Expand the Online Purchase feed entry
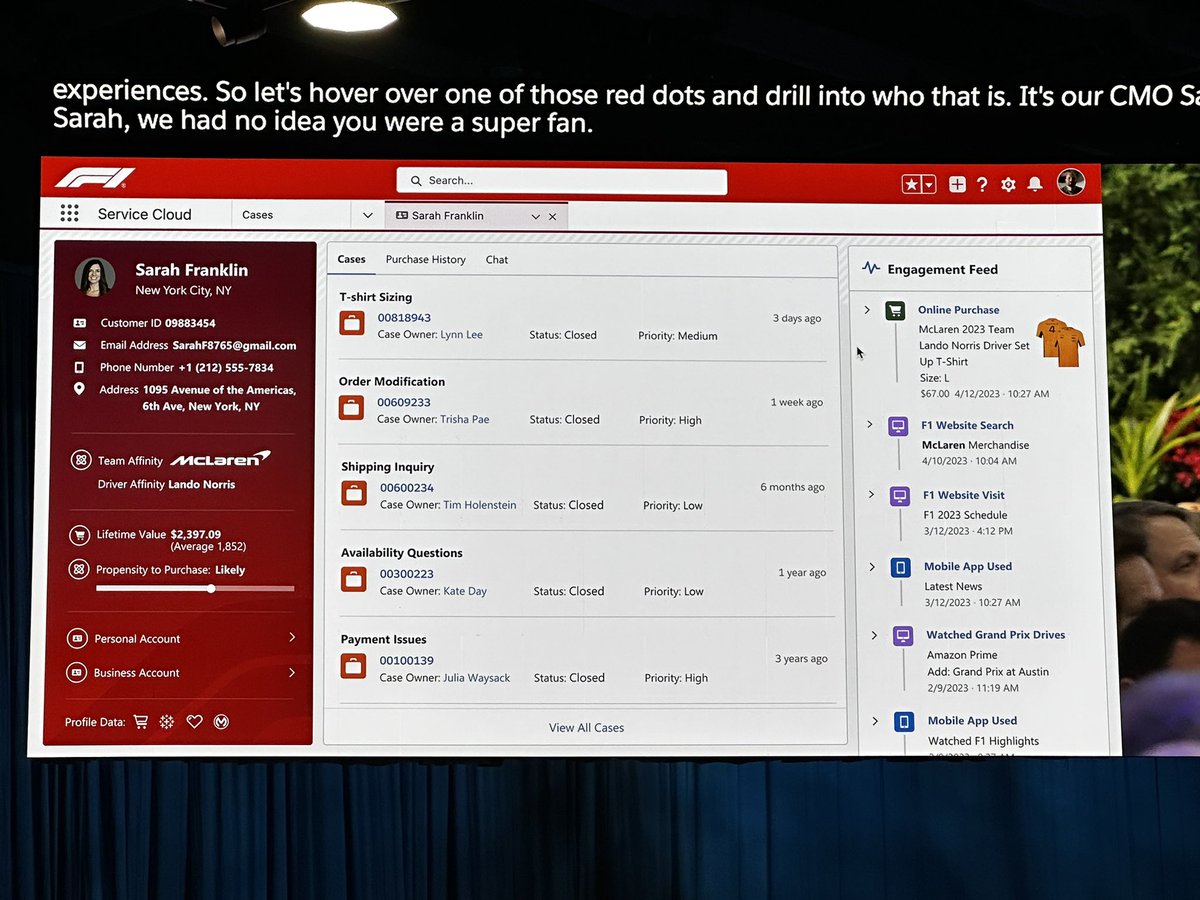The width and height of the screenshot is (1200, 900). (x=867, y=310)
